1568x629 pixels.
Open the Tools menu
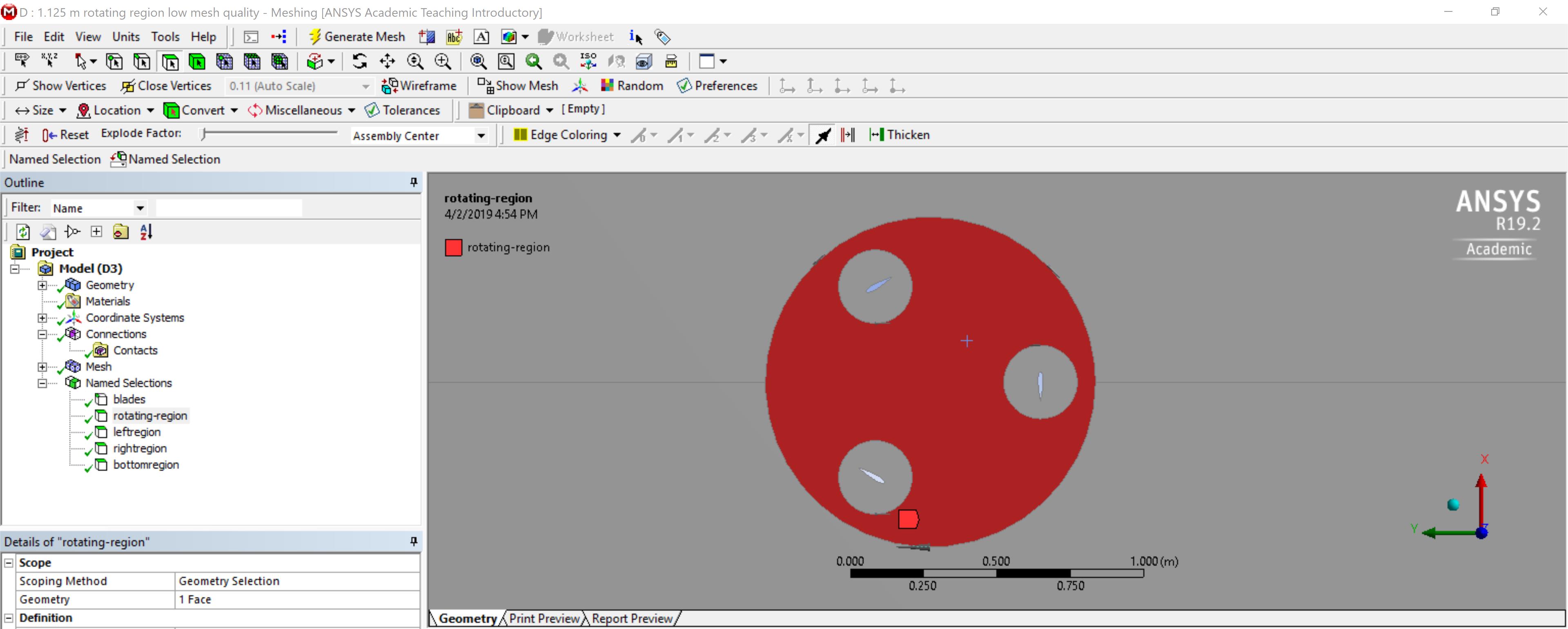(165, 36)
